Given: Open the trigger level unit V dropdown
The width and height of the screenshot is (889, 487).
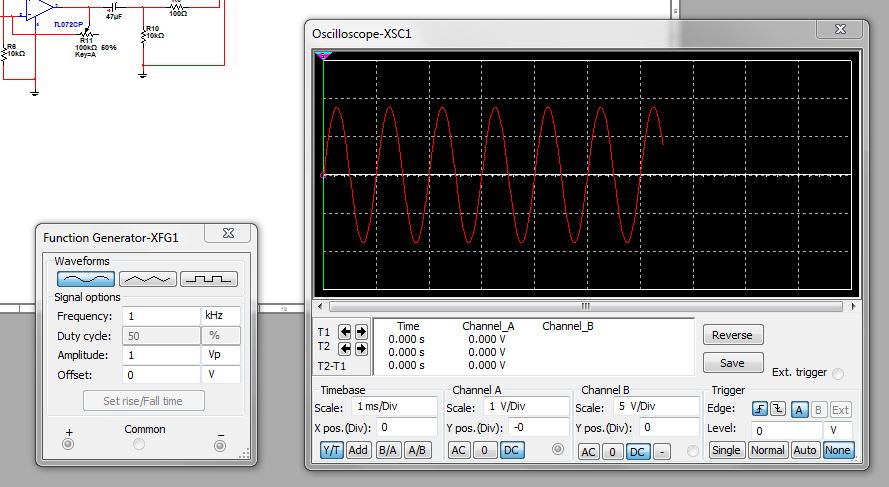Looking at the screenshot, I should [837, 430].
